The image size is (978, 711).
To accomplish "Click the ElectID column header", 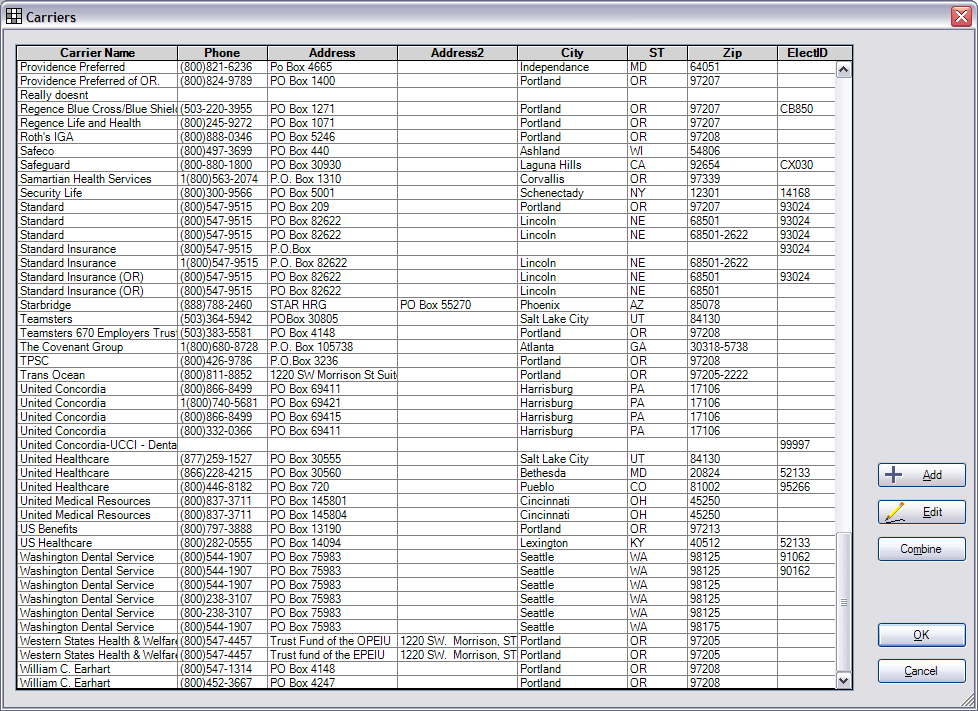I will tap(808, 53).
